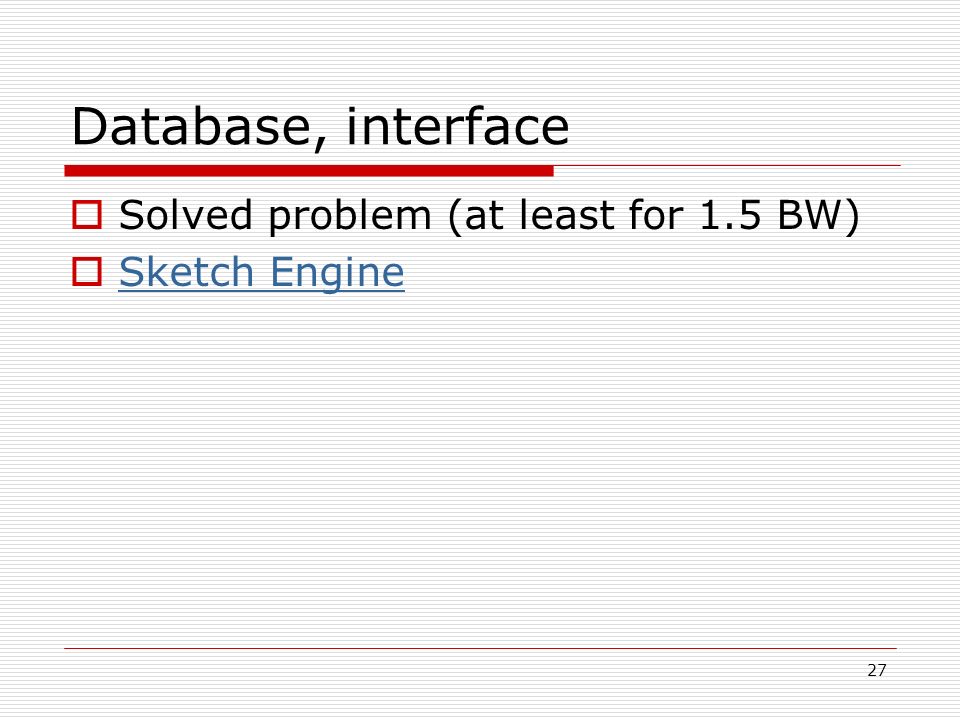Click the red square bullet beside Solved problem
The height and width of the screenshot is (720, 960).
(x=87, y=215)
